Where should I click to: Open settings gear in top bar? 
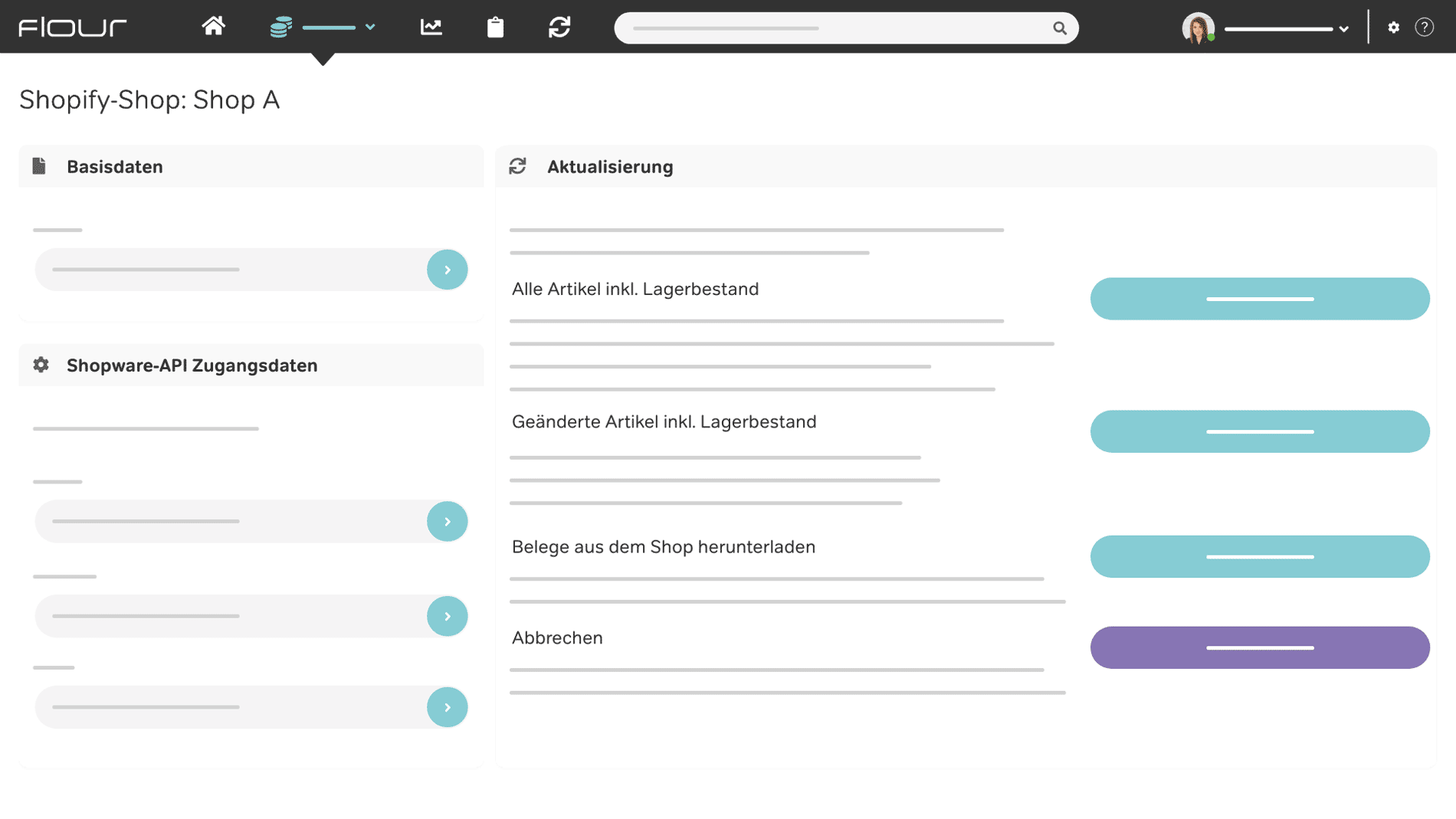coord(1393,28)
